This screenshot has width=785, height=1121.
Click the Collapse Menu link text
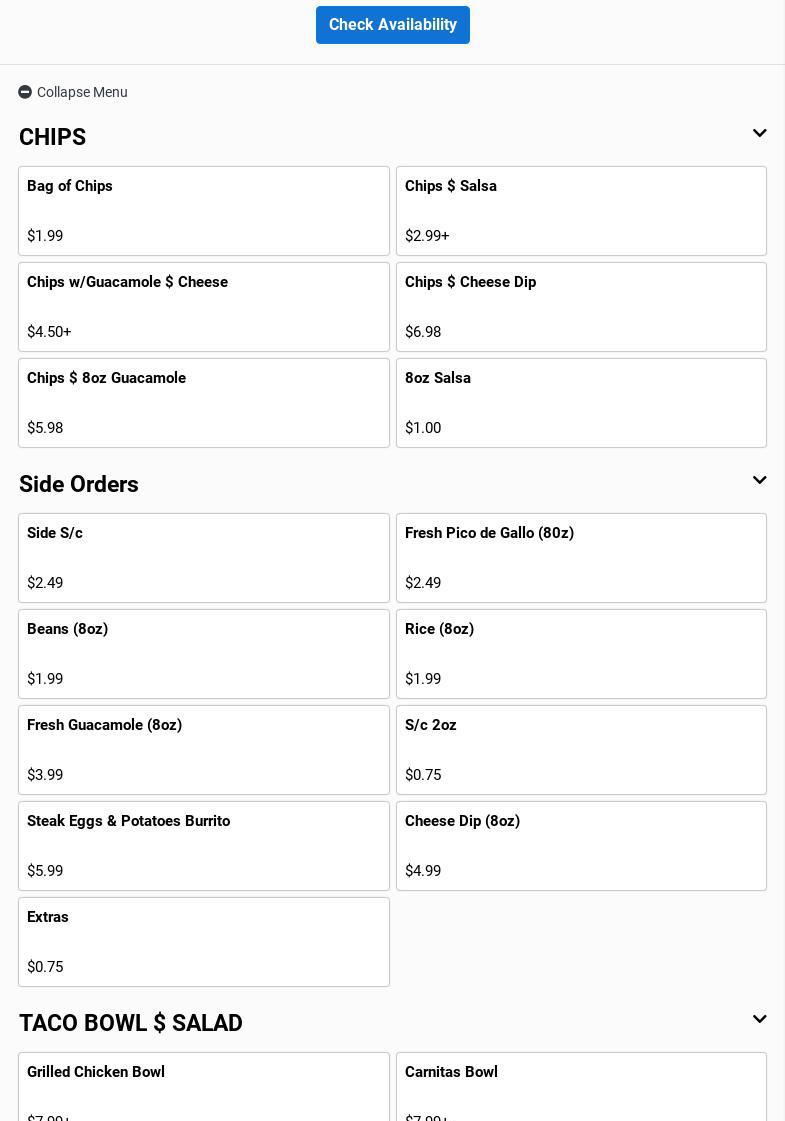[82, 92]
